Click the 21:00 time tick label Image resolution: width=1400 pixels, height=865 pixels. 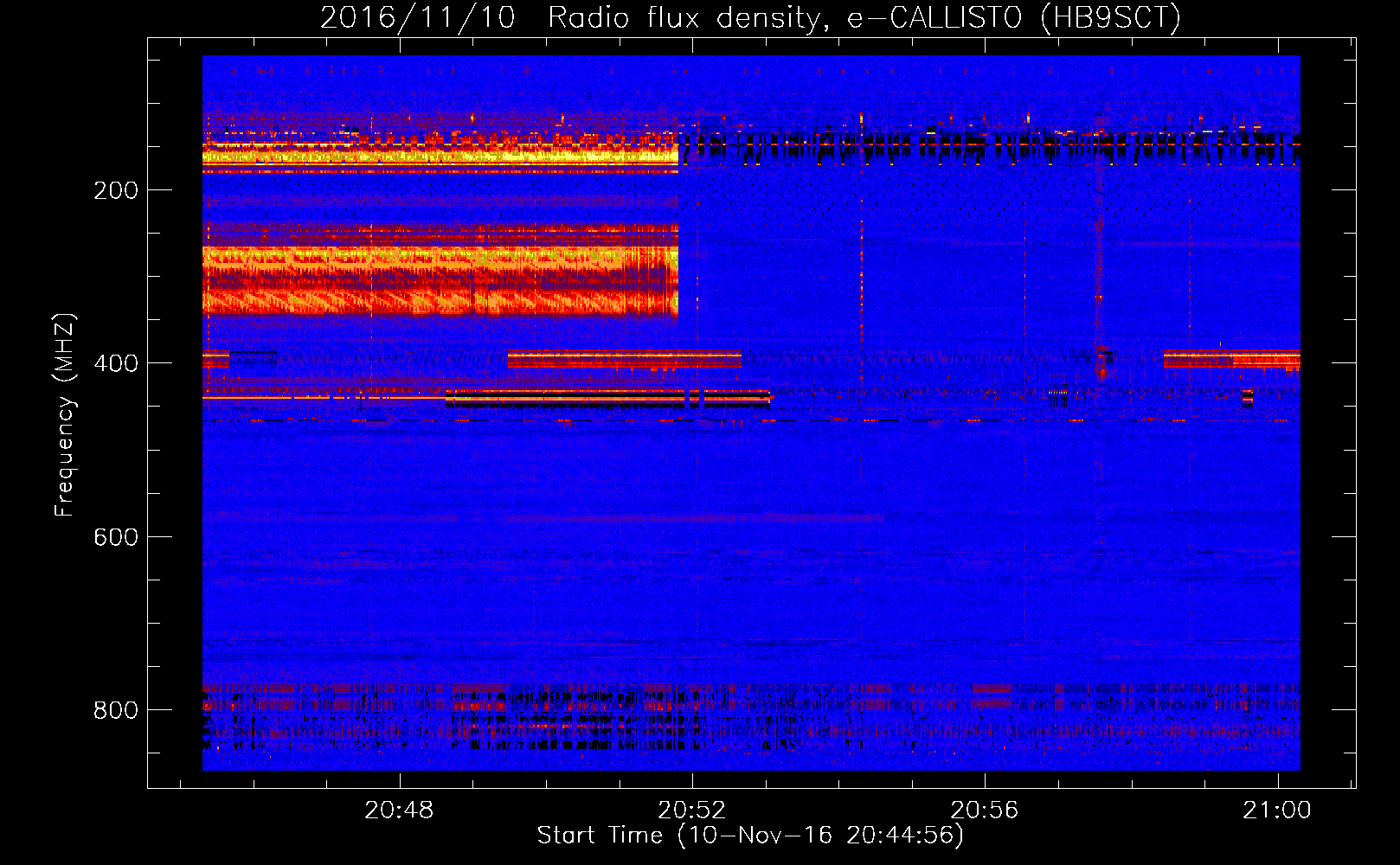tap(1277, 811)
